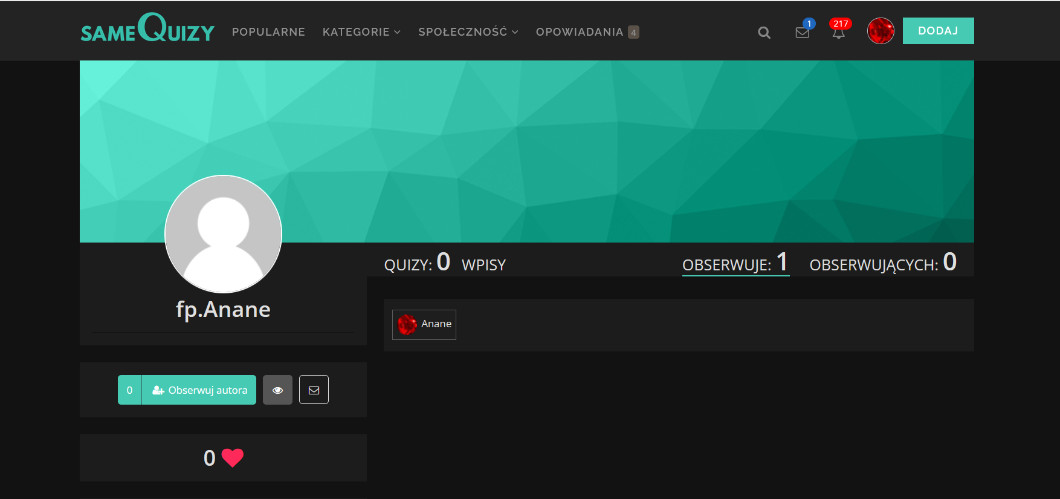Toggle the eye visibility button

pos(278,390)
